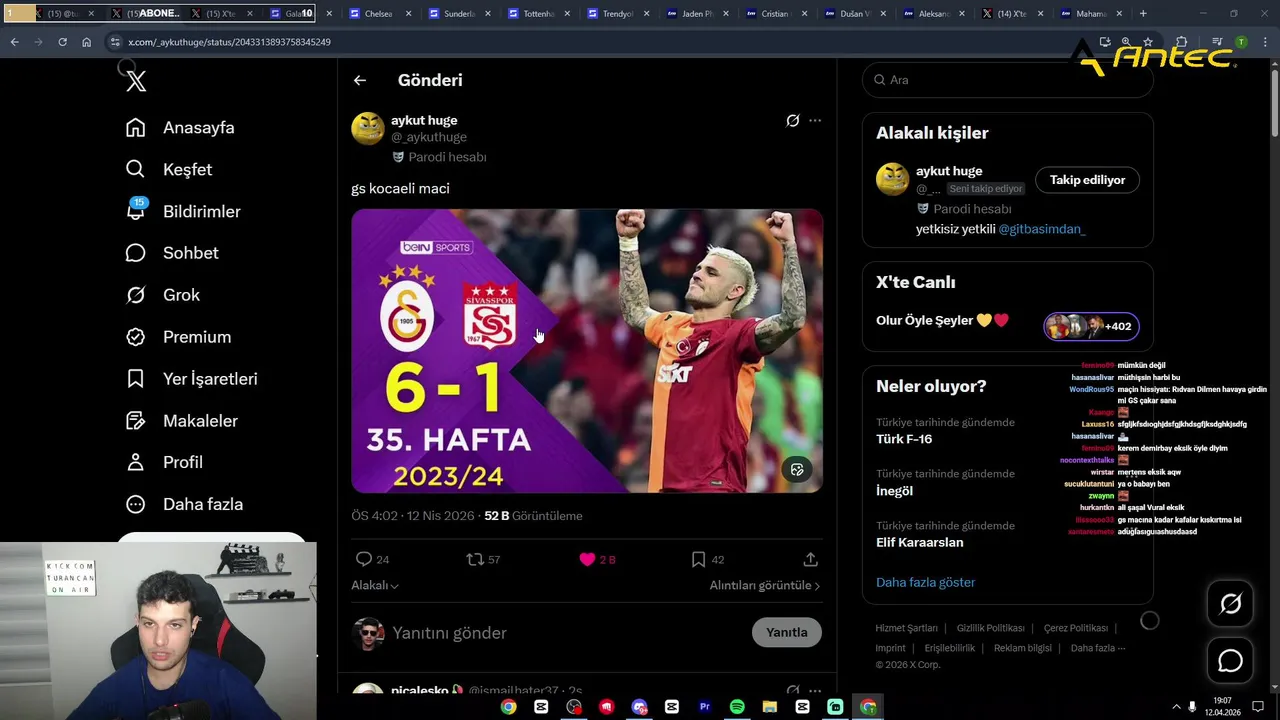The image size is (1280, 720).
Task: Switch to the Chelsea tab
Action: (377, 14)
